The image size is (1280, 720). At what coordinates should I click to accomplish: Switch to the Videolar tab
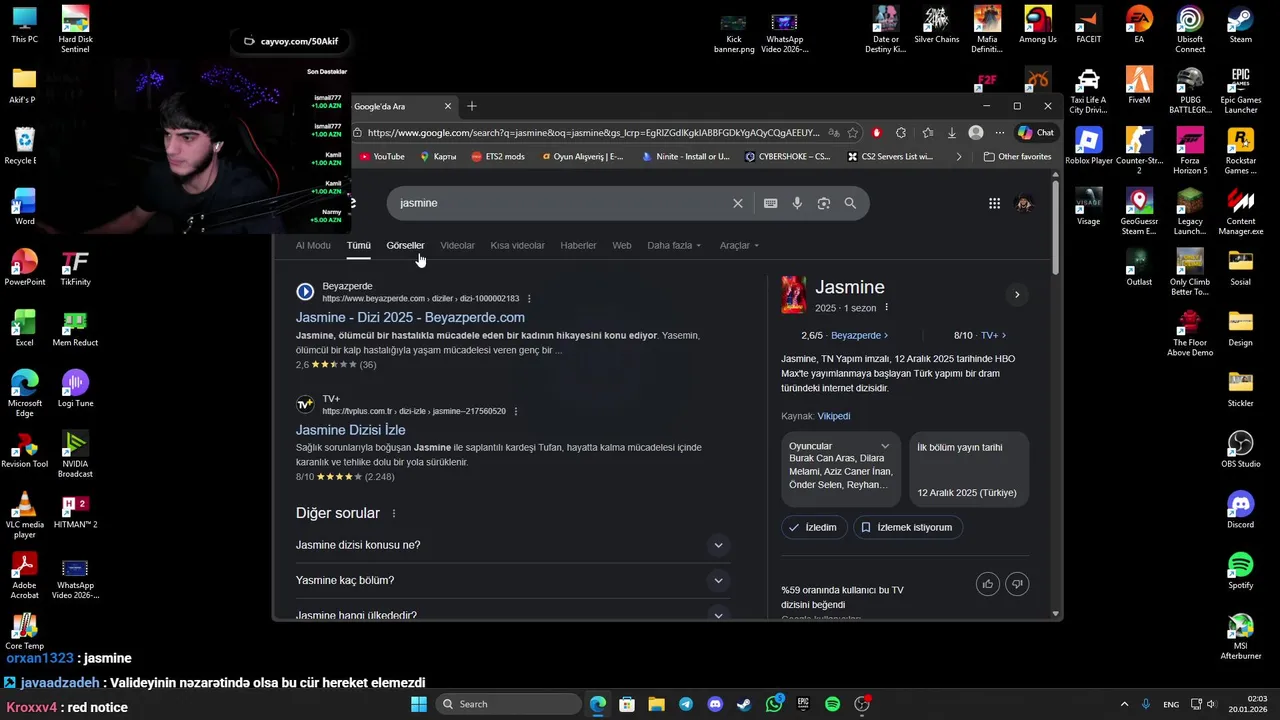point(457,245)
